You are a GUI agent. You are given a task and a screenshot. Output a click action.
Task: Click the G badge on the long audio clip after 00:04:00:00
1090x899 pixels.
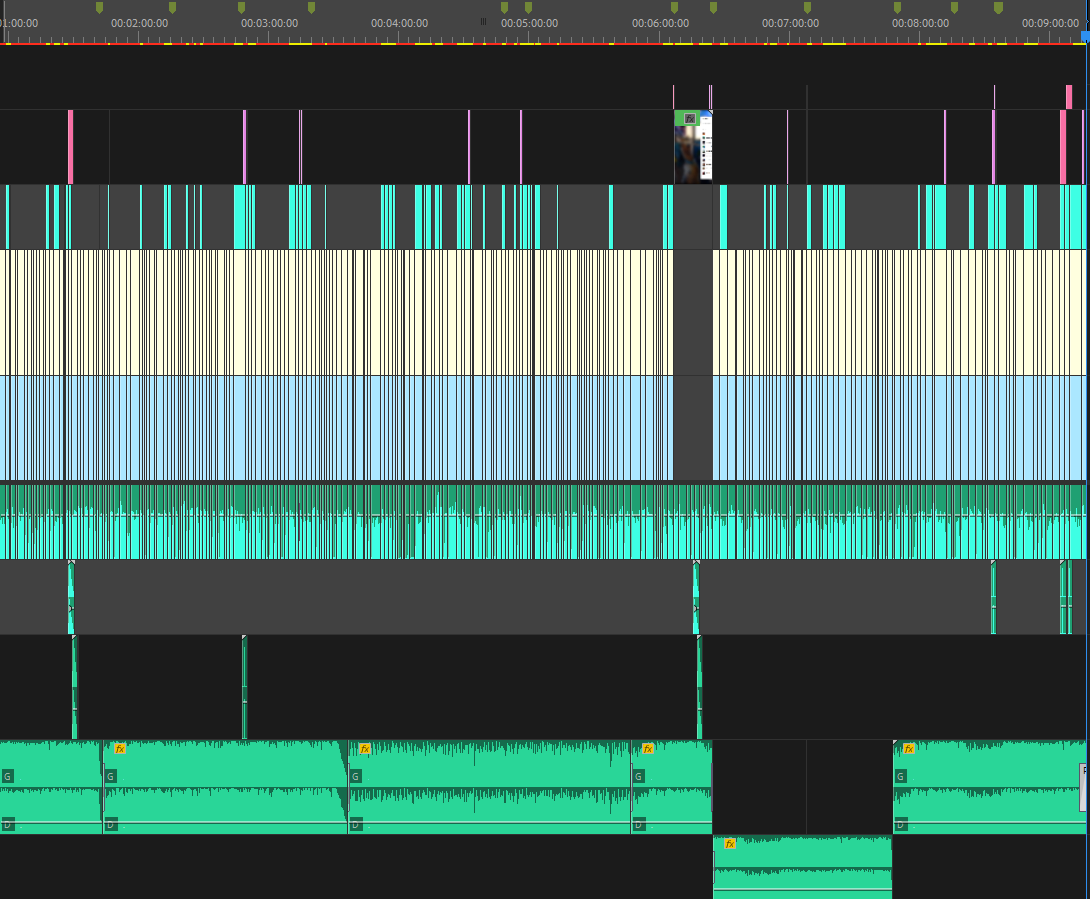click(x=356, y=776)
